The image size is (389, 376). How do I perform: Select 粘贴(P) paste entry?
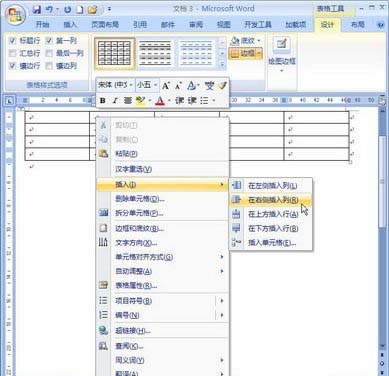(126, 154)
